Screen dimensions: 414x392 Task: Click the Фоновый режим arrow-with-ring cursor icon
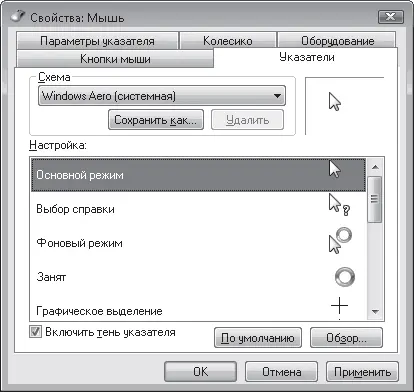[x=340, y=241]
